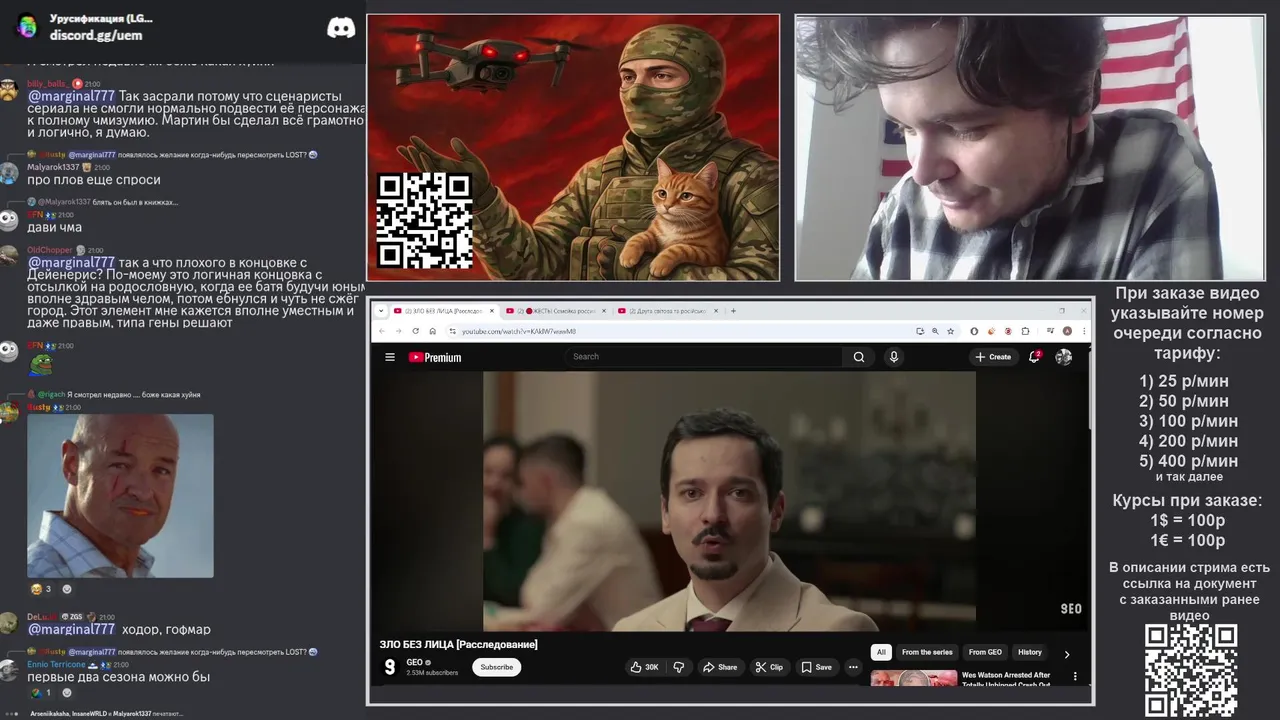Open GEO channel name link
The image size is (1280, 720).
414,662
